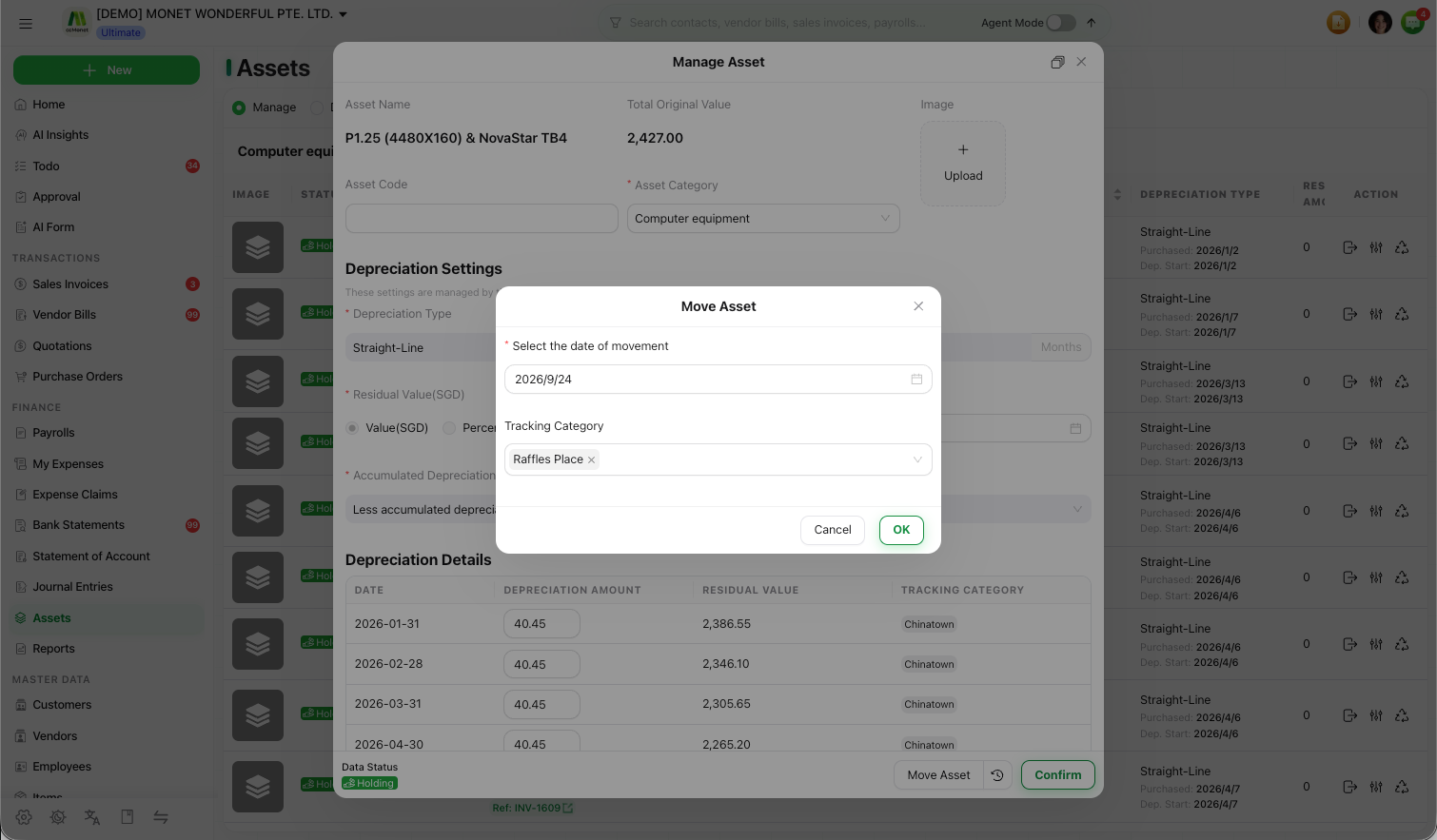Open the asset history clock icon
The height and width of the screenshot is (840, 1437).
pyautogui.click(x=997, y=775)
